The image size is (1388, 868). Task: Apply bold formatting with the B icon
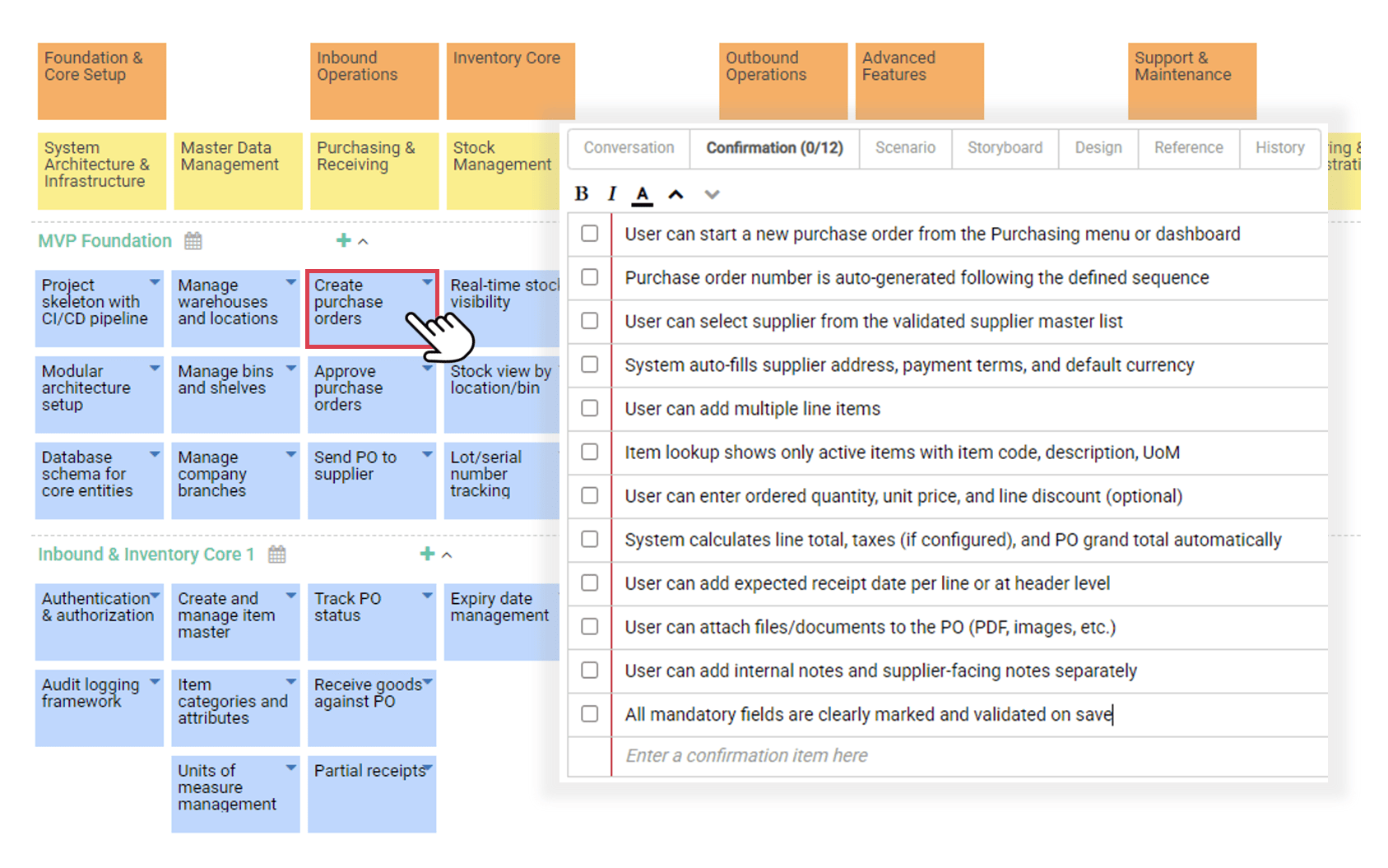[582, 194]
